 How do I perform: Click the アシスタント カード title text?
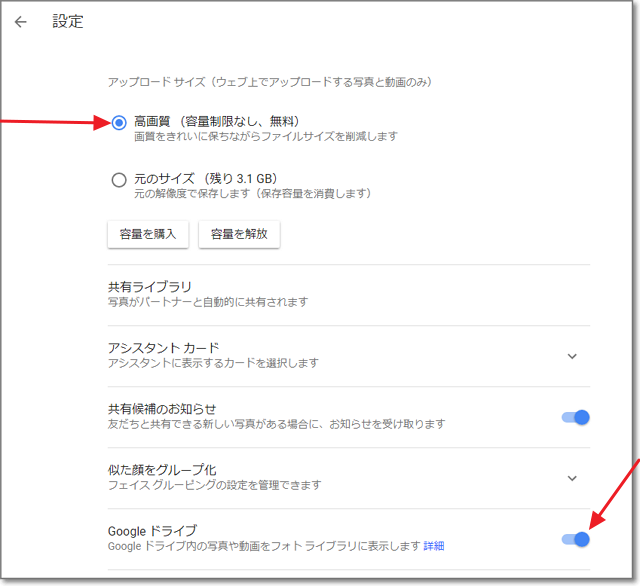click(x=163, y=348)
